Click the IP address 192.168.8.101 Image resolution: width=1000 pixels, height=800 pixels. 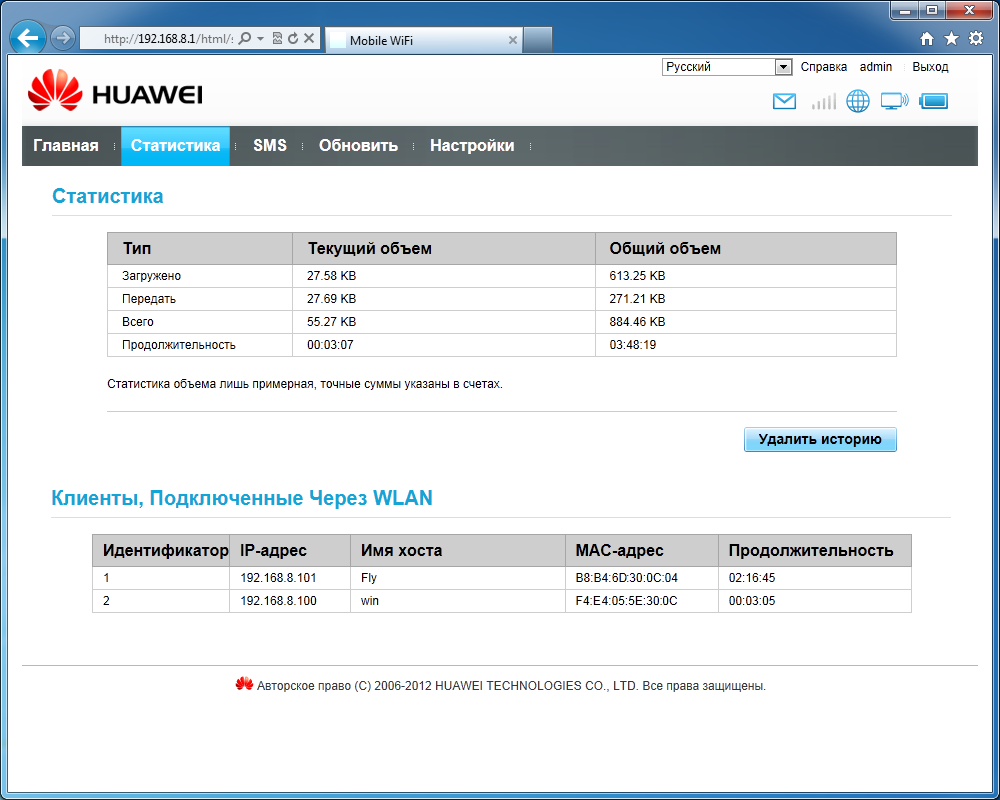(x=278, y=578)
